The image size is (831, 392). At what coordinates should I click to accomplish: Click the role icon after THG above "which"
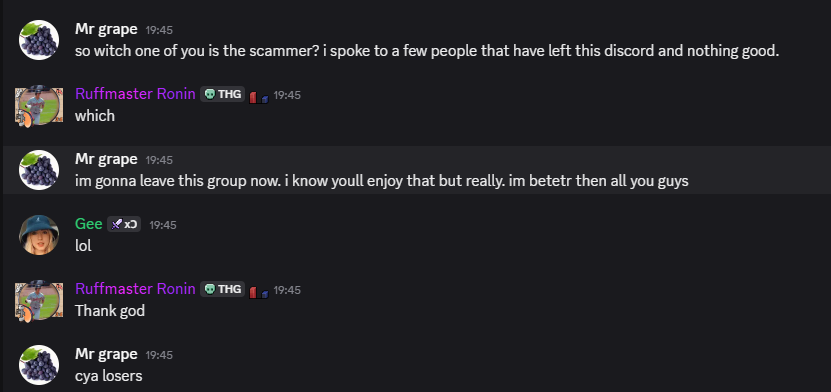pyautogui.click(x=259, y=97)
